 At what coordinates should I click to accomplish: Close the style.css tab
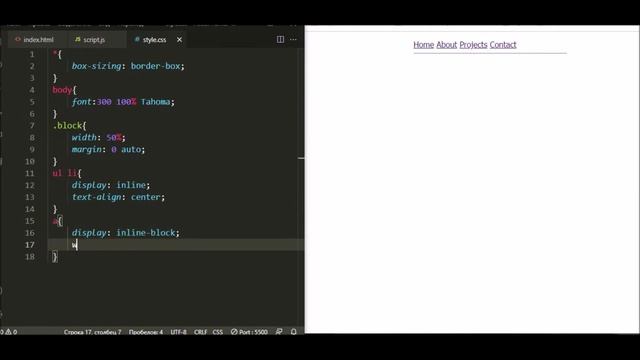tap(179, 40)
